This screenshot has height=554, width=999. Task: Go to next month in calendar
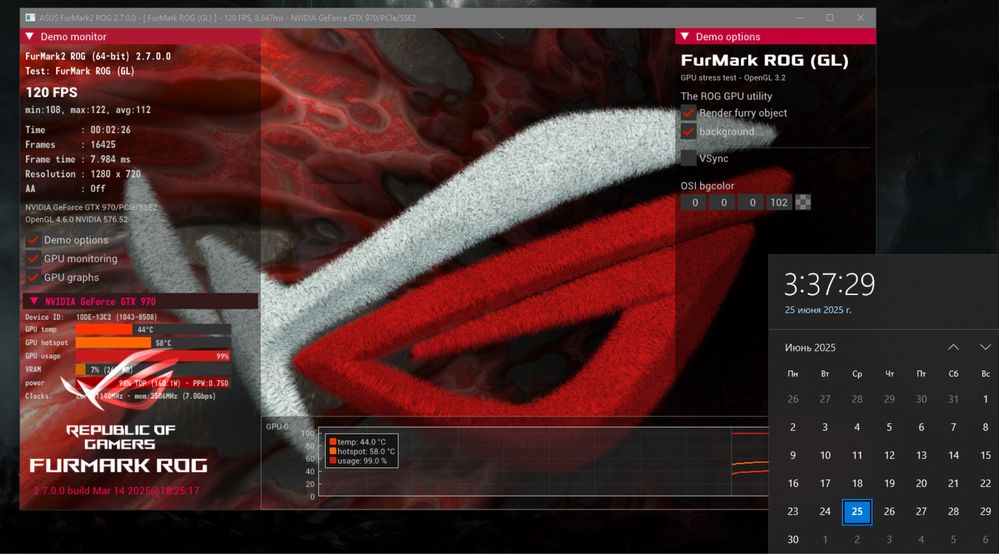[x=985, y=347]
